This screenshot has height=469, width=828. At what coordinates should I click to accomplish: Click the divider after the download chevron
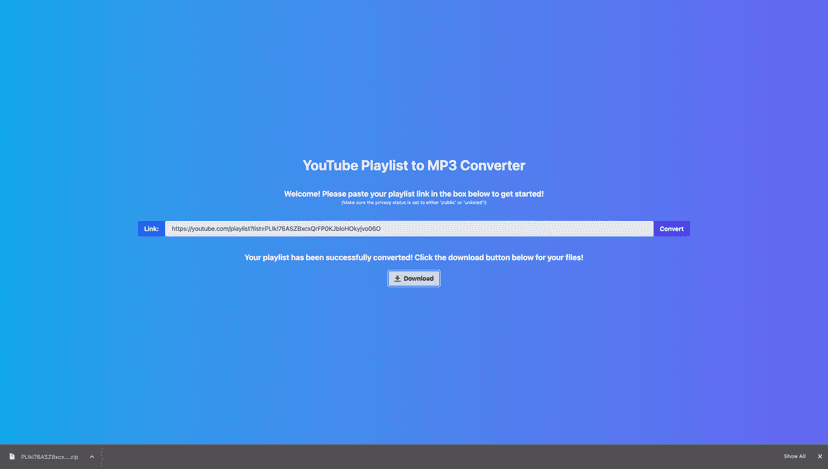(102, 457)
